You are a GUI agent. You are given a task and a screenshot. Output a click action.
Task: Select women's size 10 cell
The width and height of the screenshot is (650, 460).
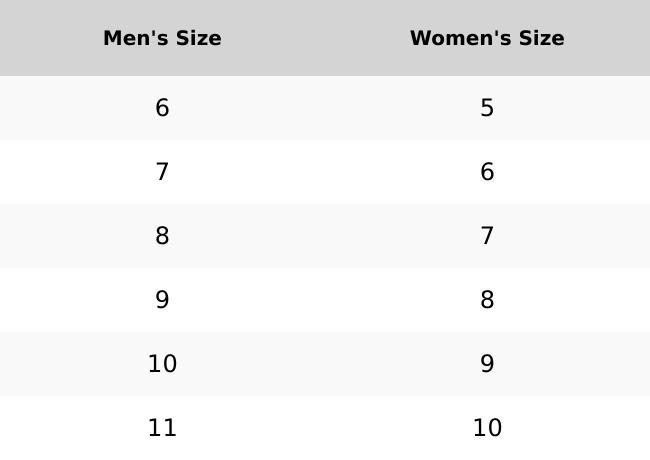487,428
